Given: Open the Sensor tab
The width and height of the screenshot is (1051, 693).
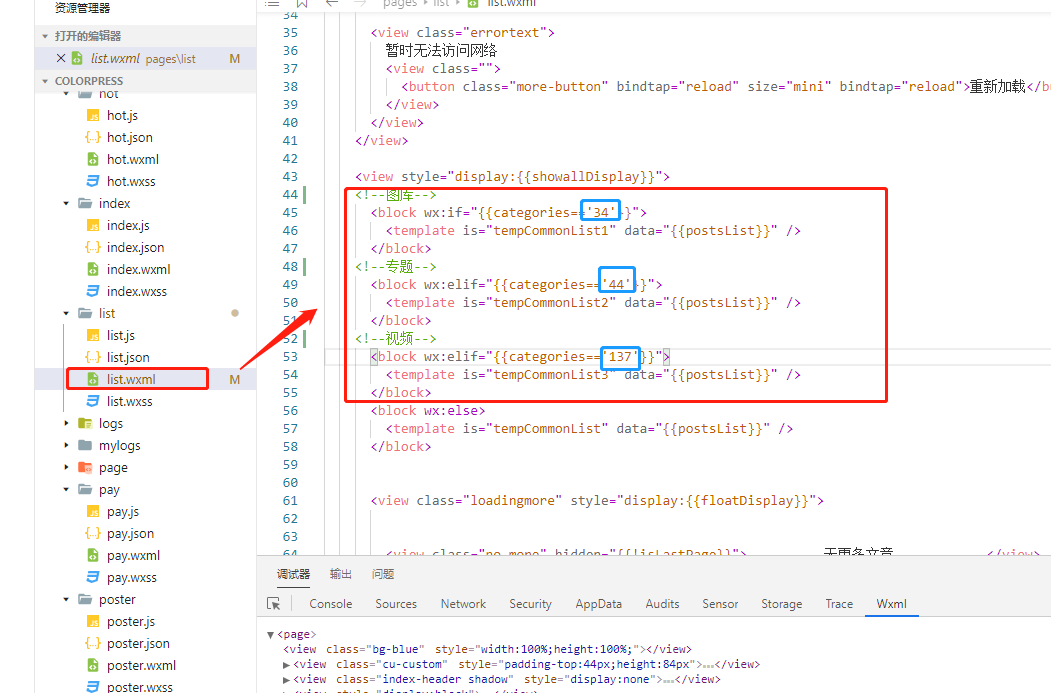Looking at the screenshot, I should pyautogui.click(x=720, y=604).
